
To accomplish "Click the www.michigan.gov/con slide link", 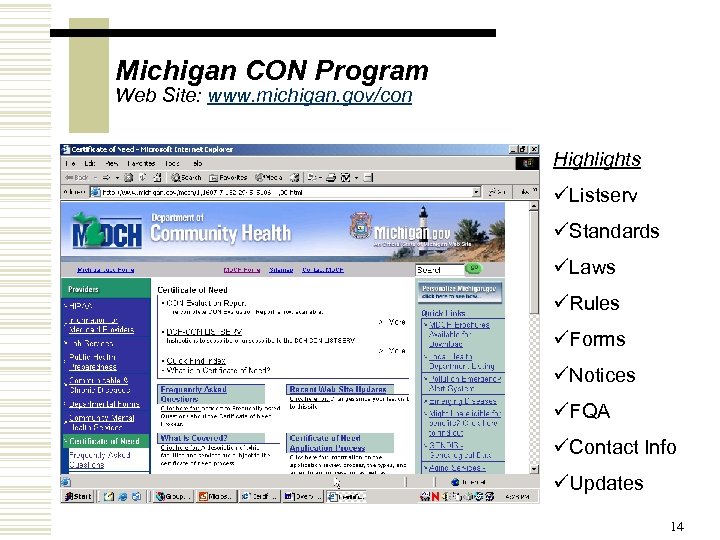I will [x=310, y=96].
